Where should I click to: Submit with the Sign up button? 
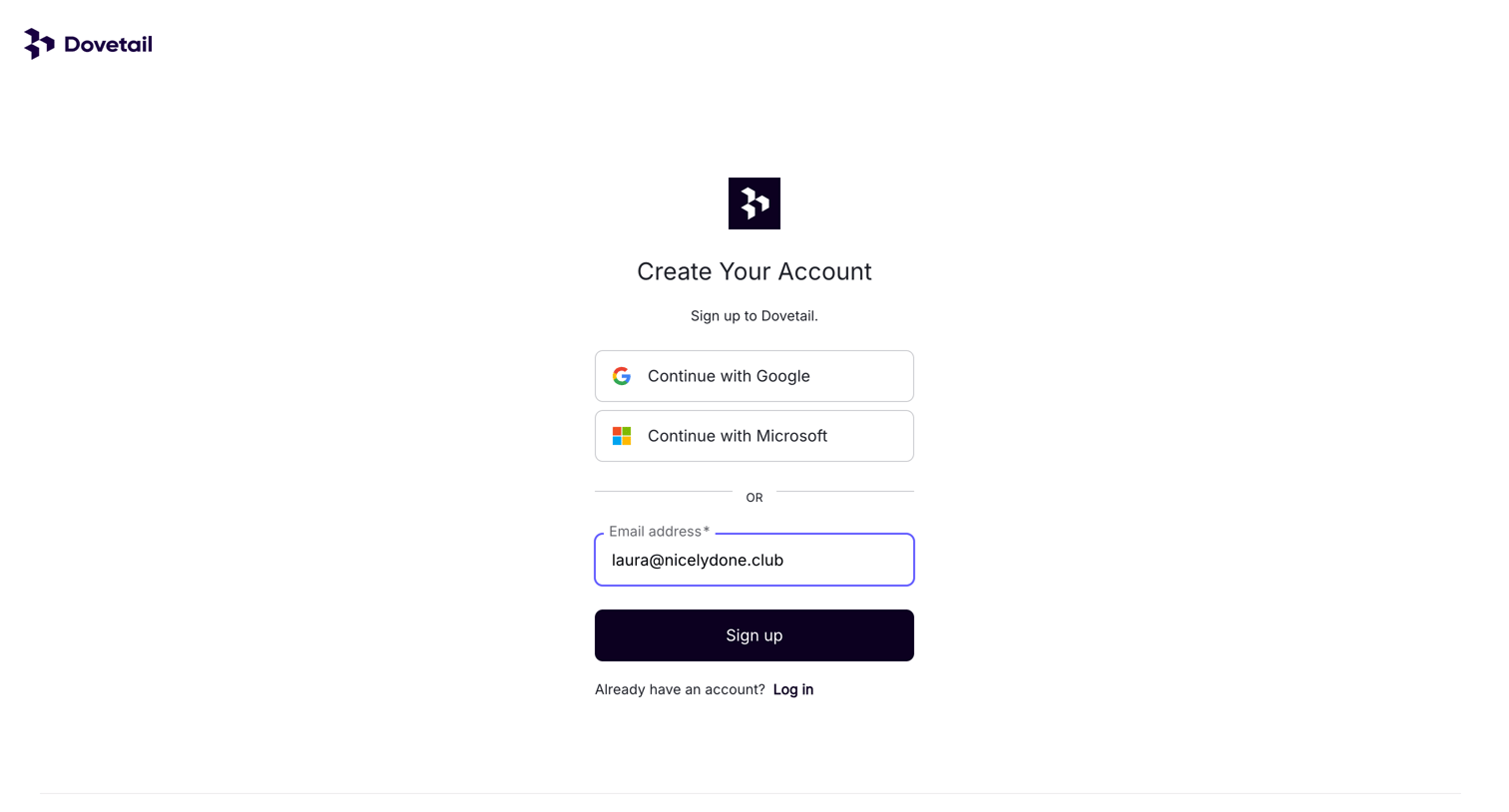point(754,635)
